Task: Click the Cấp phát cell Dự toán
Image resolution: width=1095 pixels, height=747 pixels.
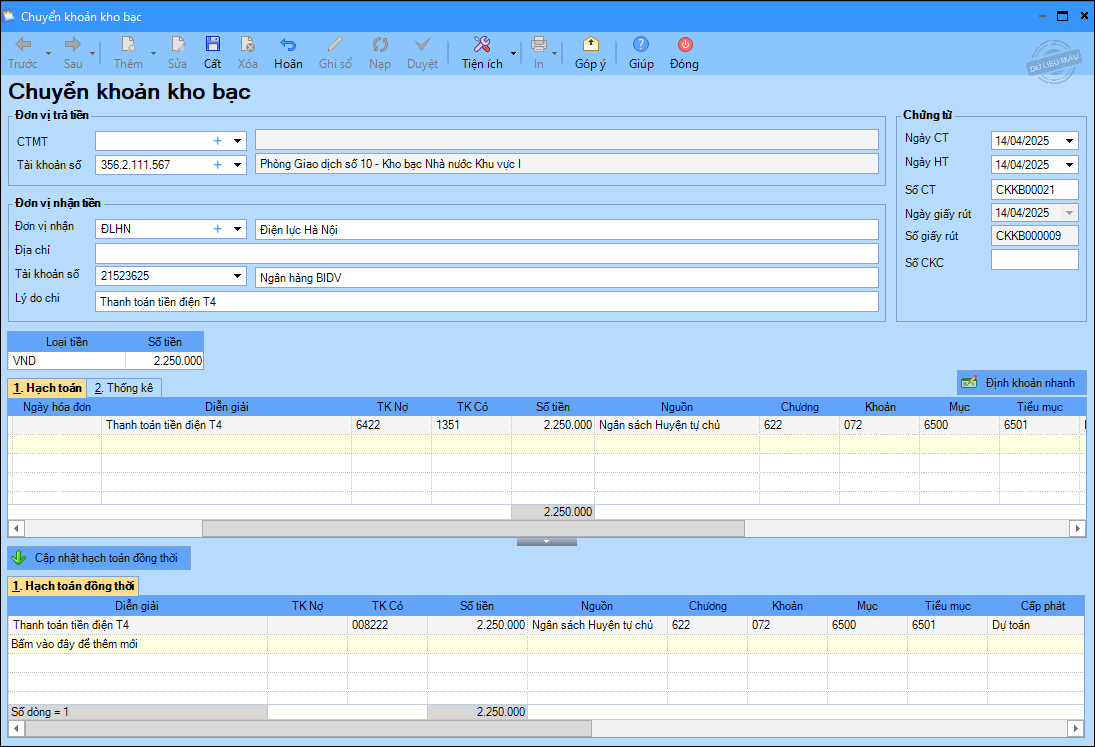Action: click(x=1036, y=625)
